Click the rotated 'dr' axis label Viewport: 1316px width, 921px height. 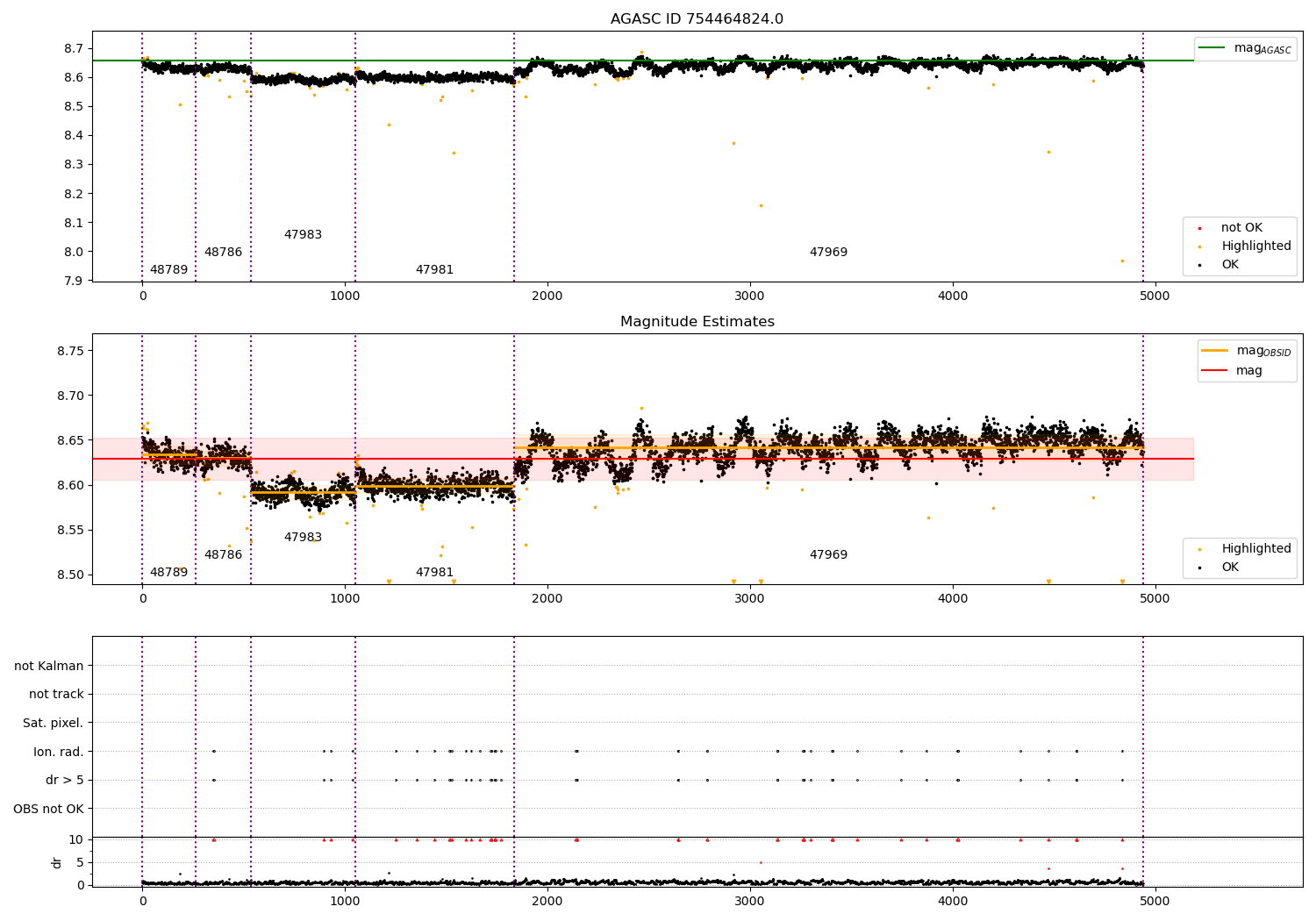[x=57, y=862]
